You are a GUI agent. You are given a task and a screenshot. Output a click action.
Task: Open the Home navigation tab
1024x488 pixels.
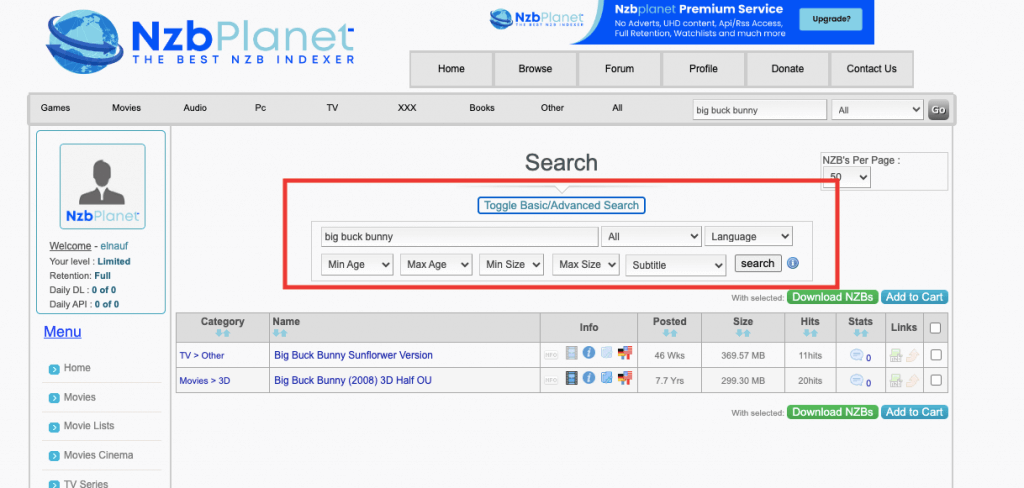451,69
